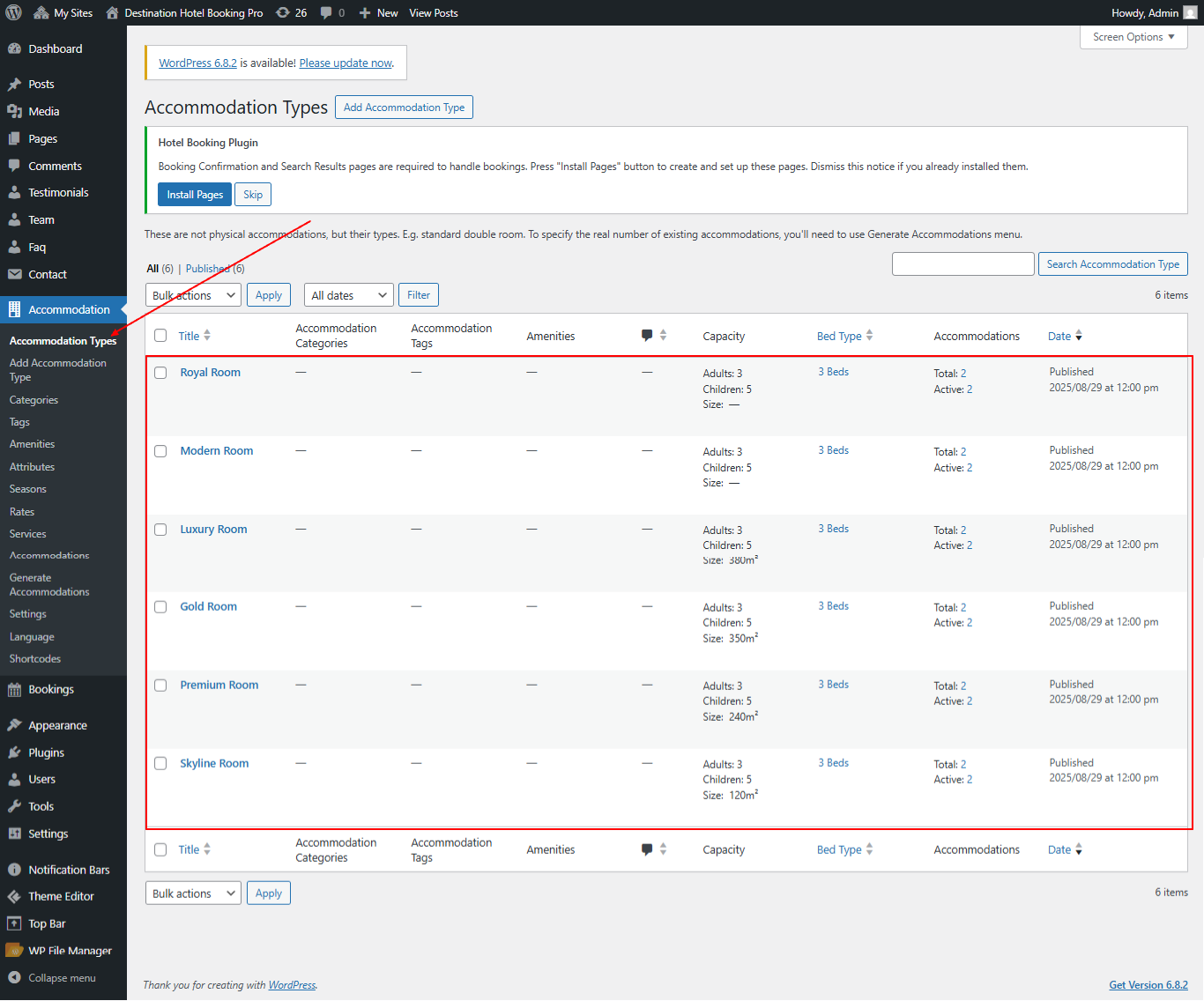
Task: Open the updates icon showing 26
Action: pos(282,12)
